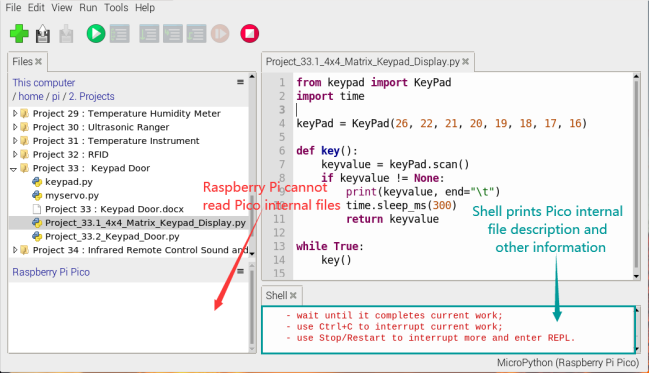The image size is (650, 373).
Task: Click the keypad.py Python file icon
Action: tap(37, 182)
